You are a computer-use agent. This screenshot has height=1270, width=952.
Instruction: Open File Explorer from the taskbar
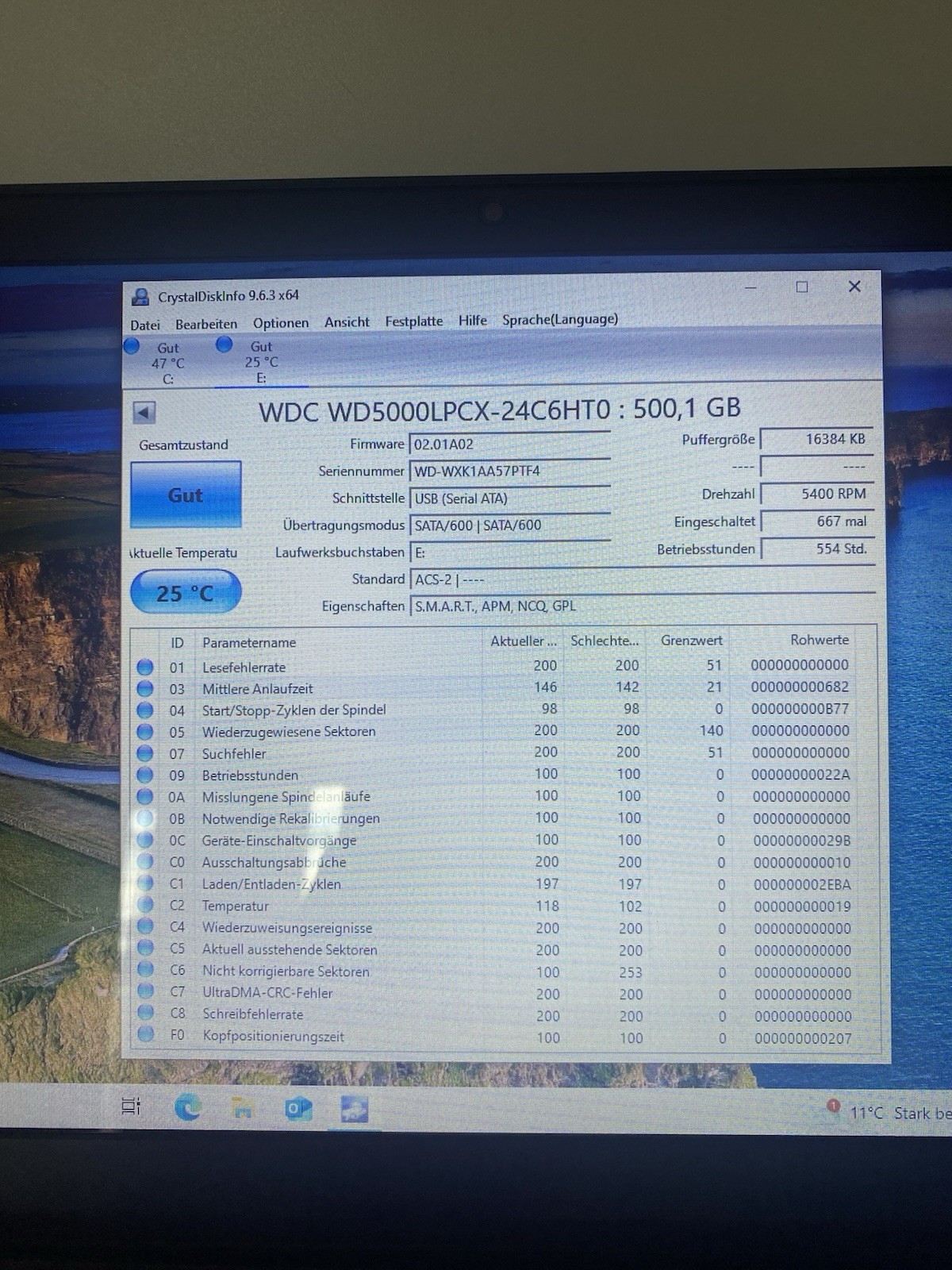[243, 1107]
